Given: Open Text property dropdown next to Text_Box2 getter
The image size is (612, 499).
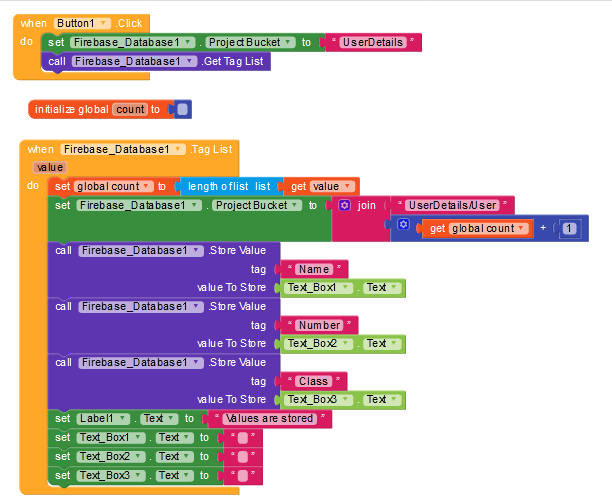Looking at the screenshot, I should pyautogui.click(x=382, y=344).
